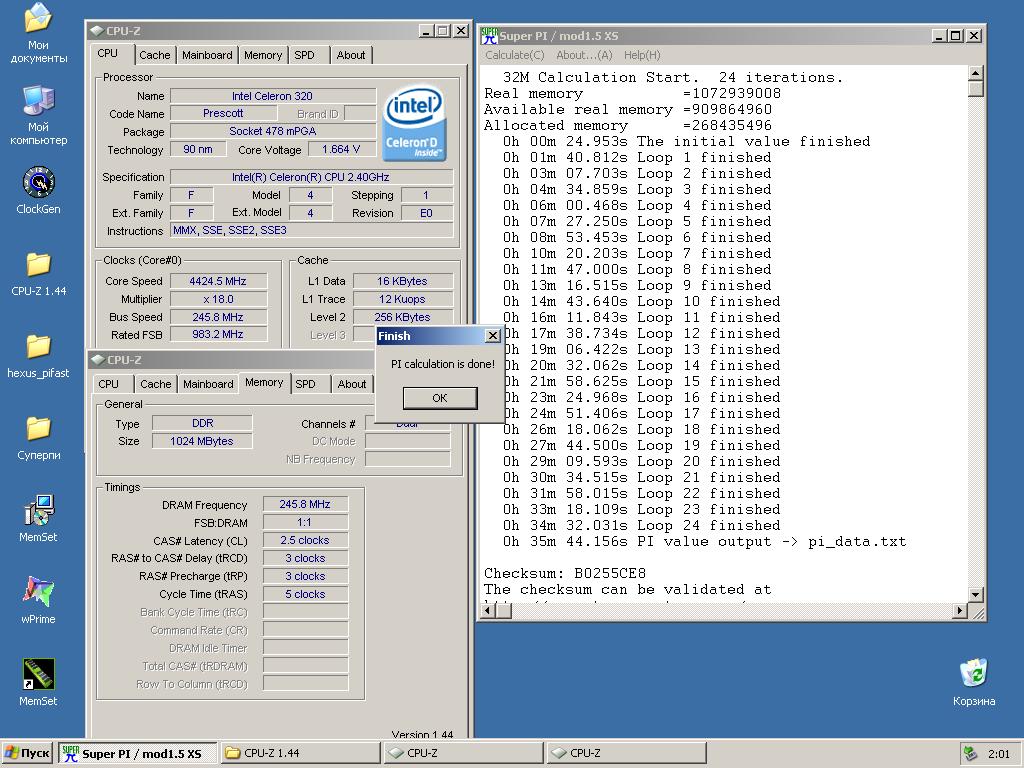The image size is (1024, 768).
Task: Click the FSB:DRAM ratio value 1:1
Action: coord(305,522)
